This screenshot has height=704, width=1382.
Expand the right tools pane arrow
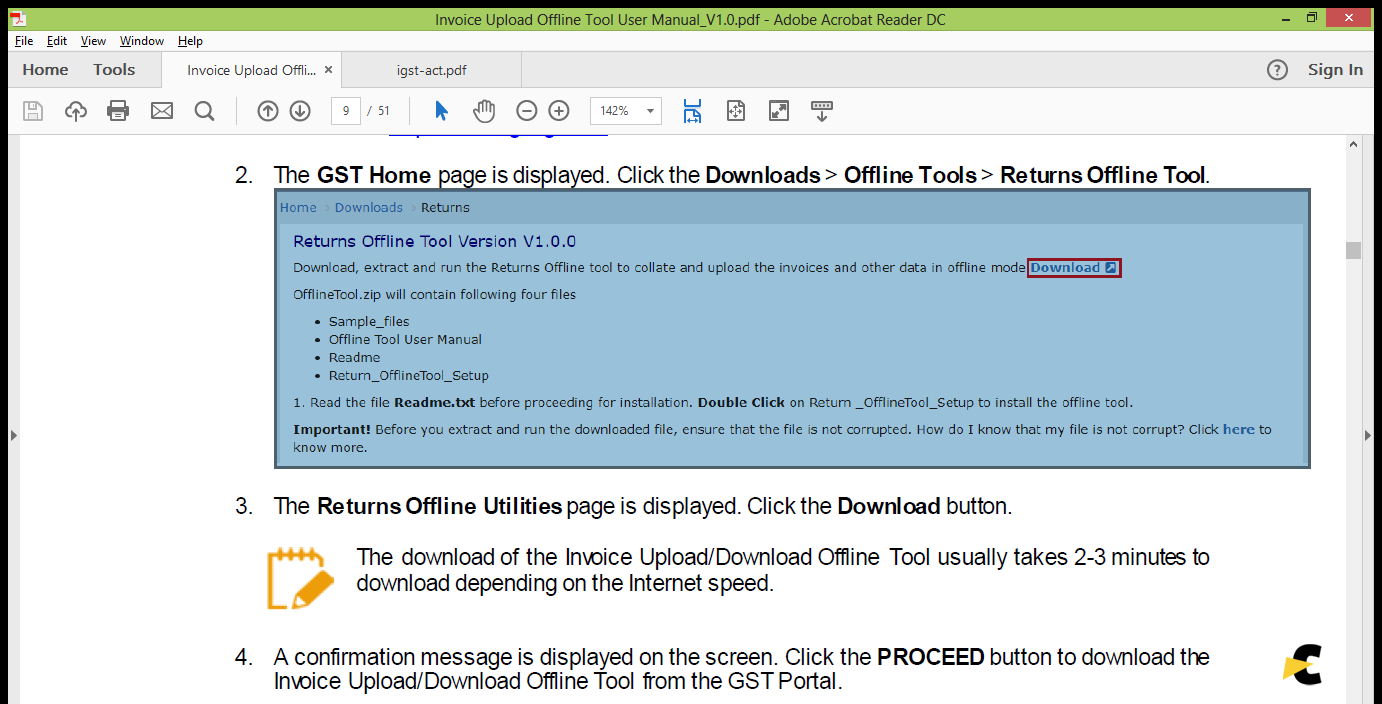1369,435
